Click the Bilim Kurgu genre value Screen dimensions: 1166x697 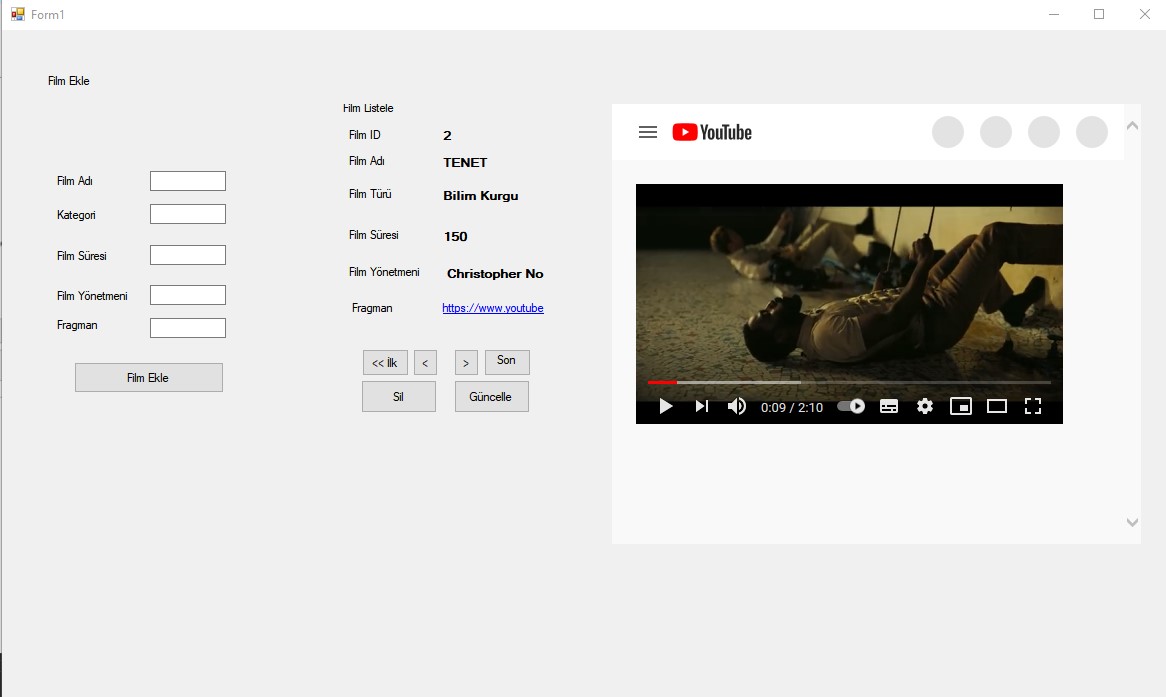(481, 196)
